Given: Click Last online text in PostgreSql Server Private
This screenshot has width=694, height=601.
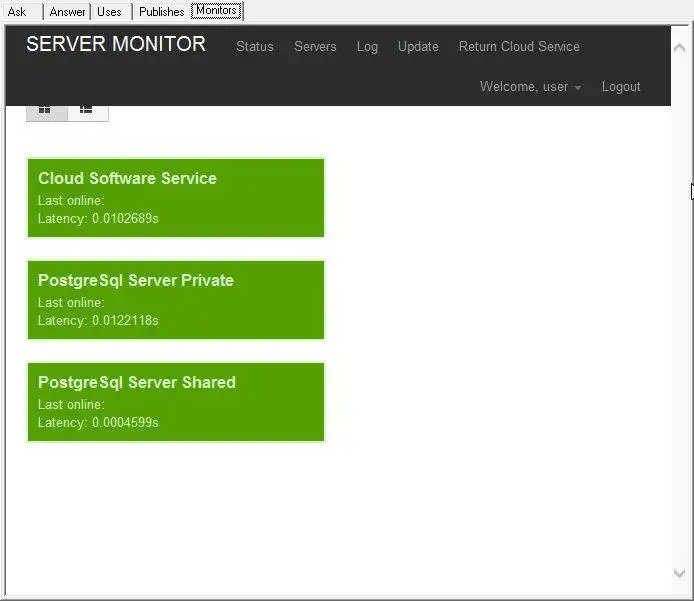Looking at the screenshot, I should point(71,303).
